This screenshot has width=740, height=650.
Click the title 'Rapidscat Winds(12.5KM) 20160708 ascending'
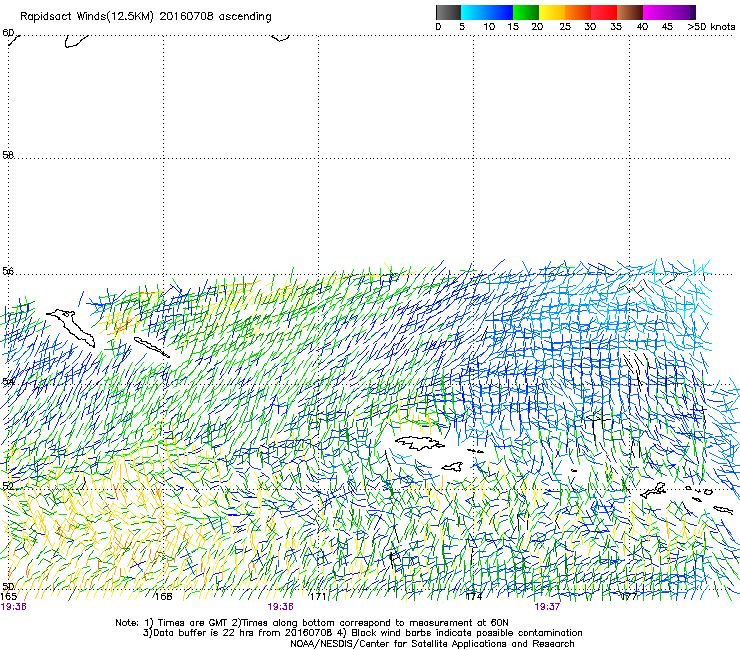point(146,17)
